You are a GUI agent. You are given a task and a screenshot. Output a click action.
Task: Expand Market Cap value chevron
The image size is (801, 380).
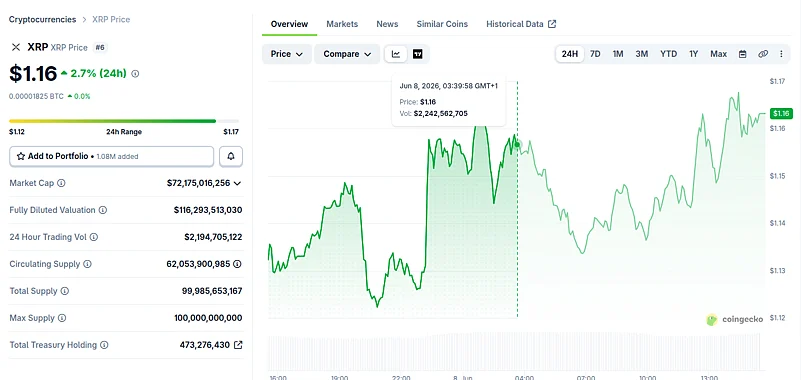pyautogui.click(x=237, y=183)
